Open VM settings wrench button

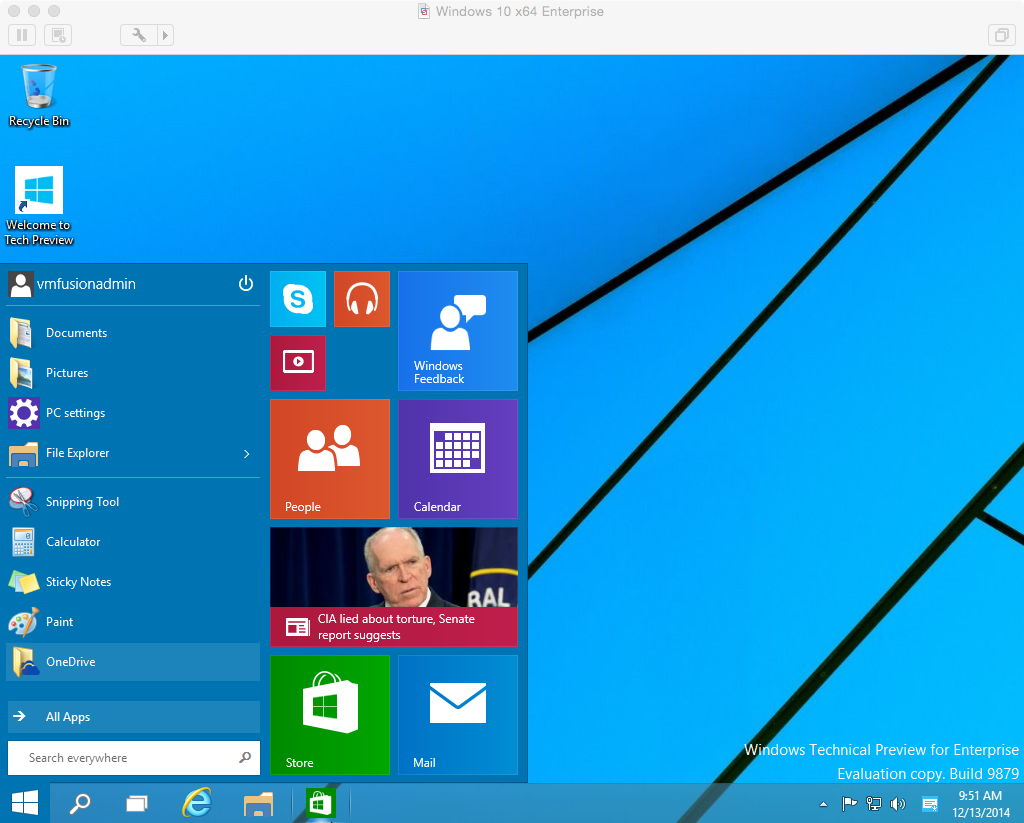138,35
